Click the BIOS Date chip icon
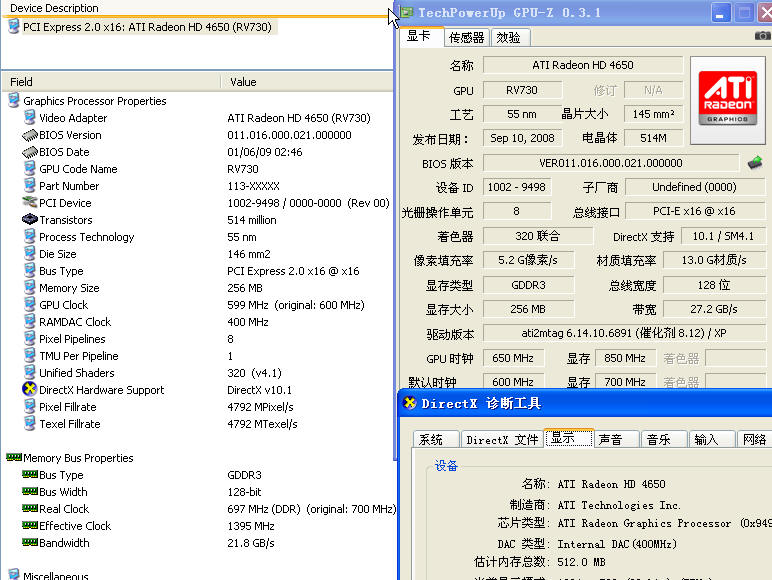772x580 pixels. [30, 152]
